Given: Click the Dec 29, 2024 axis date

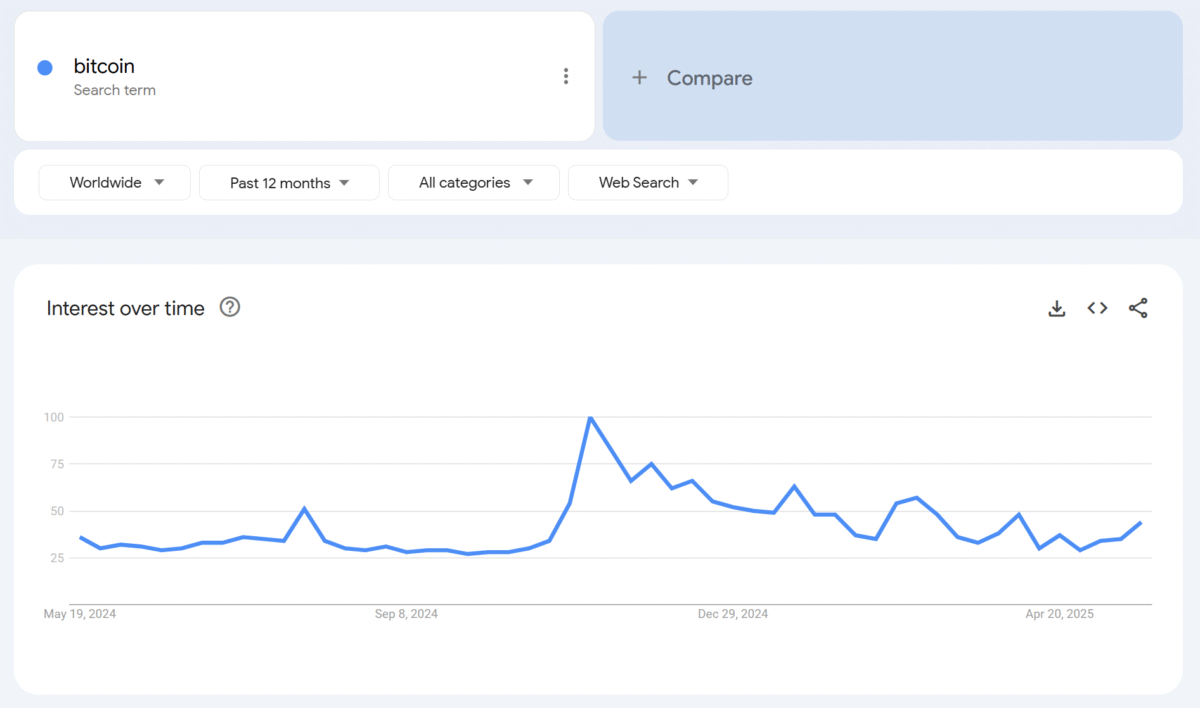Looking at the screenshot, I should 733,614.
